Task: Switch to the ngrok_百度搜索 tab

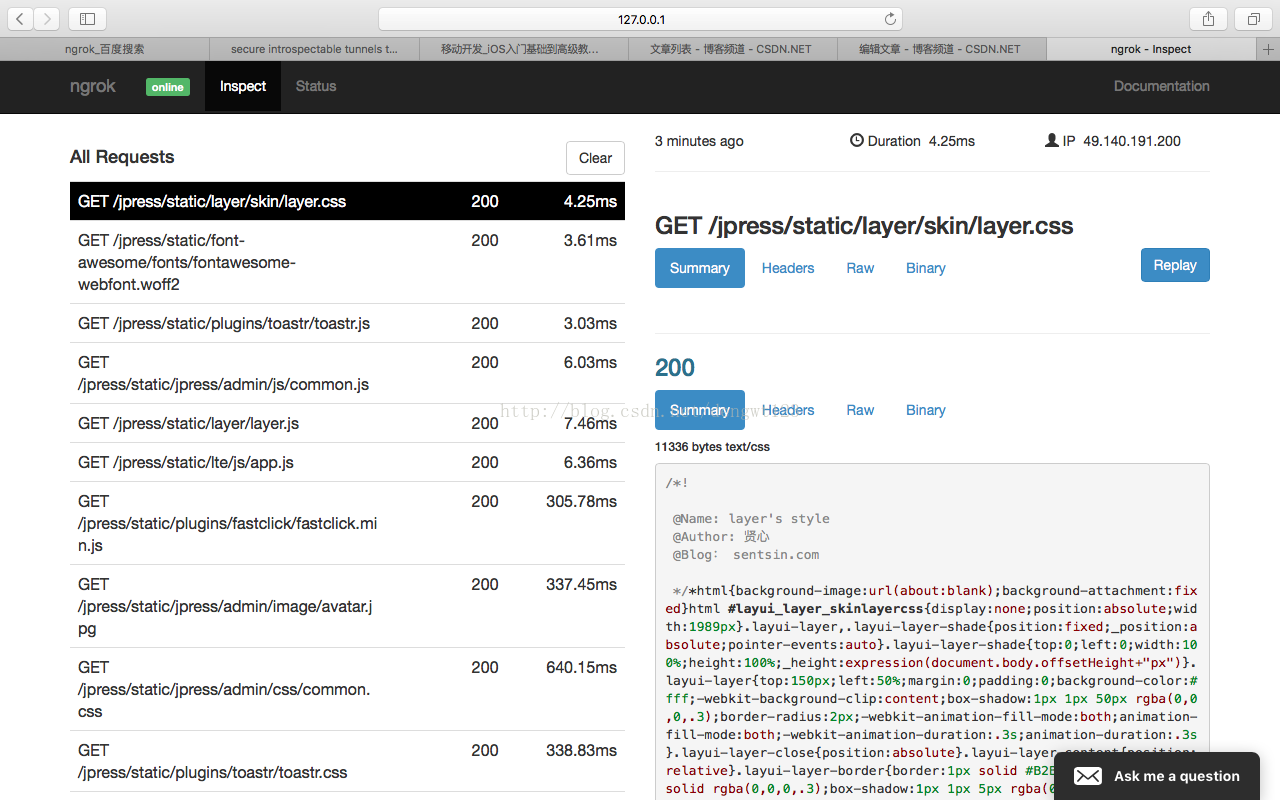Action: tap(105, 49)
